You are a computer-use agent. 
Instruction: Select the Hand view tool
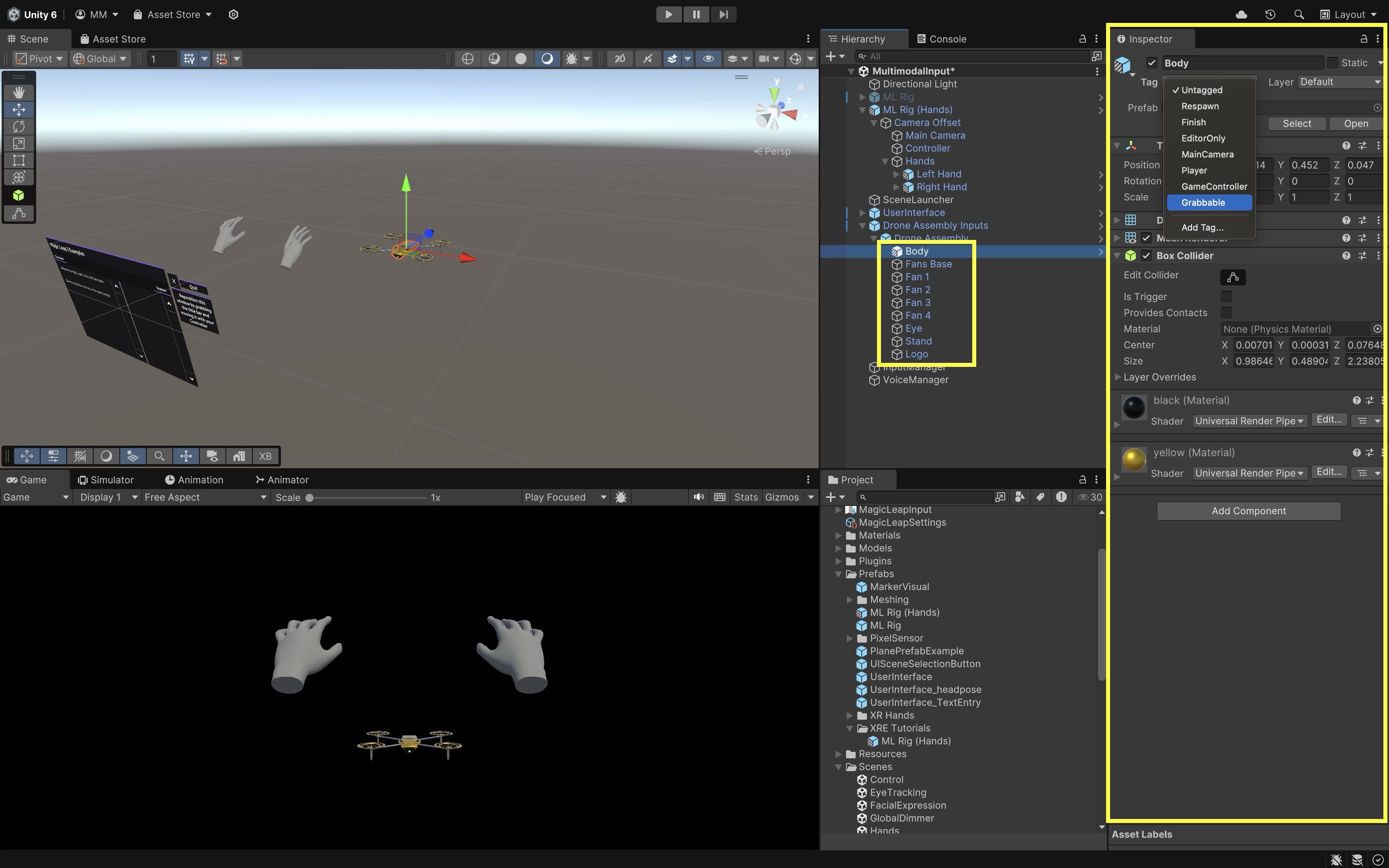[x=18, y=92]
